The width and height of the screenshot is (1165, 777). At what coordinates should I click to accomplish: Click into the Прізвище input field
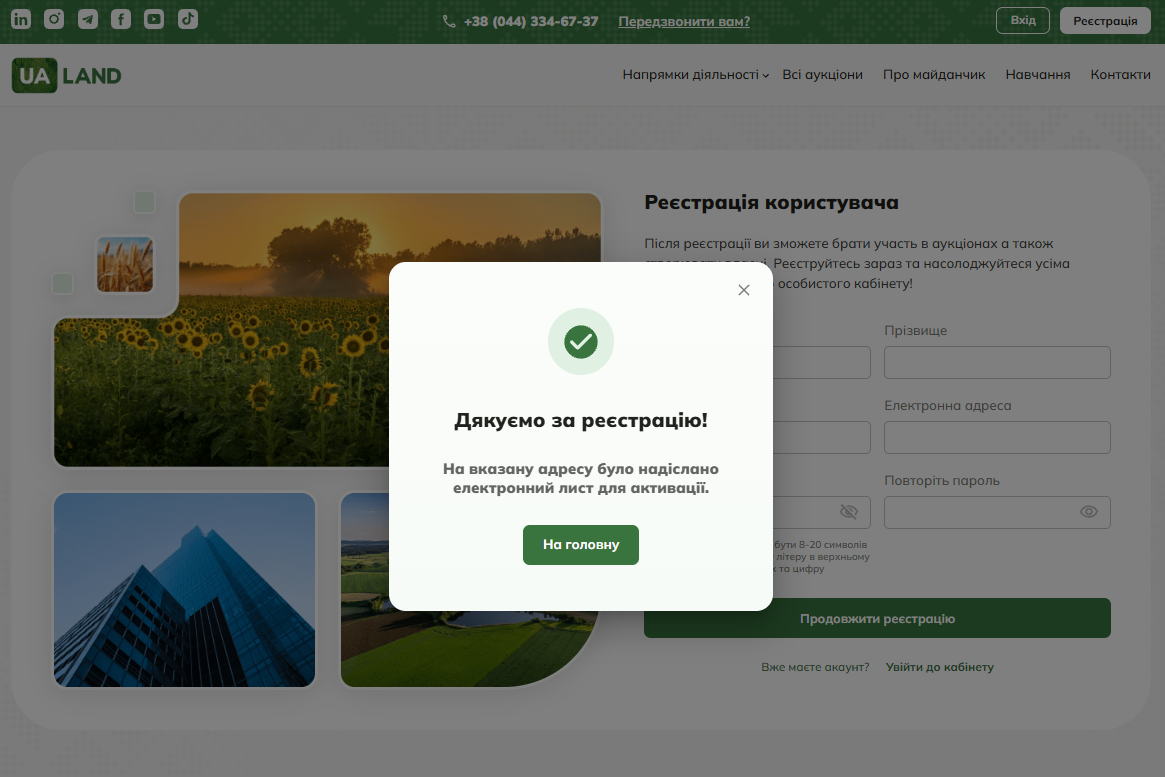997,363
